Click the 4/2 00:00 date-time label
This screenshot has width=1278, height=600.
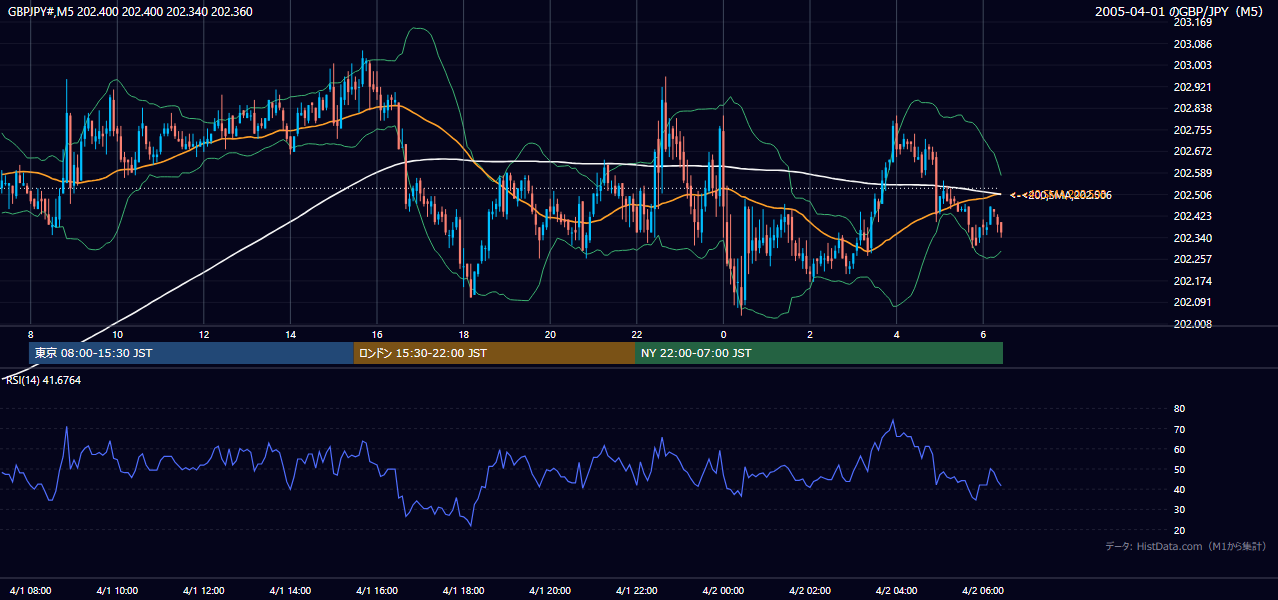point(723,590)
